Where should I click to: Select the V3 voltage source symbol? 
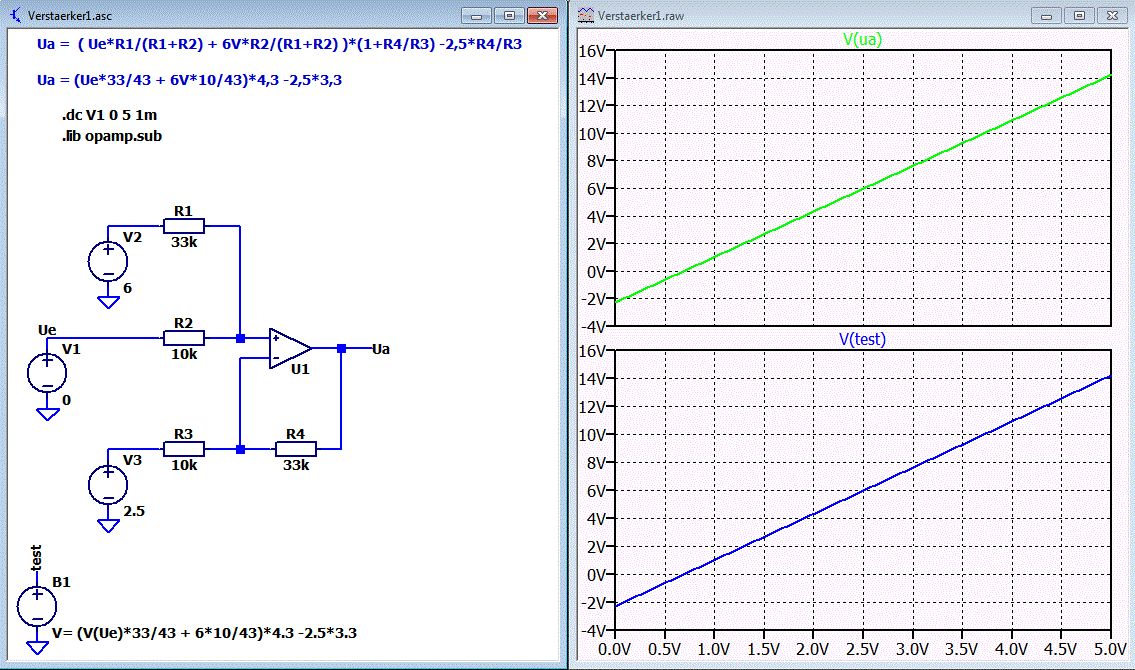(108, 484)
